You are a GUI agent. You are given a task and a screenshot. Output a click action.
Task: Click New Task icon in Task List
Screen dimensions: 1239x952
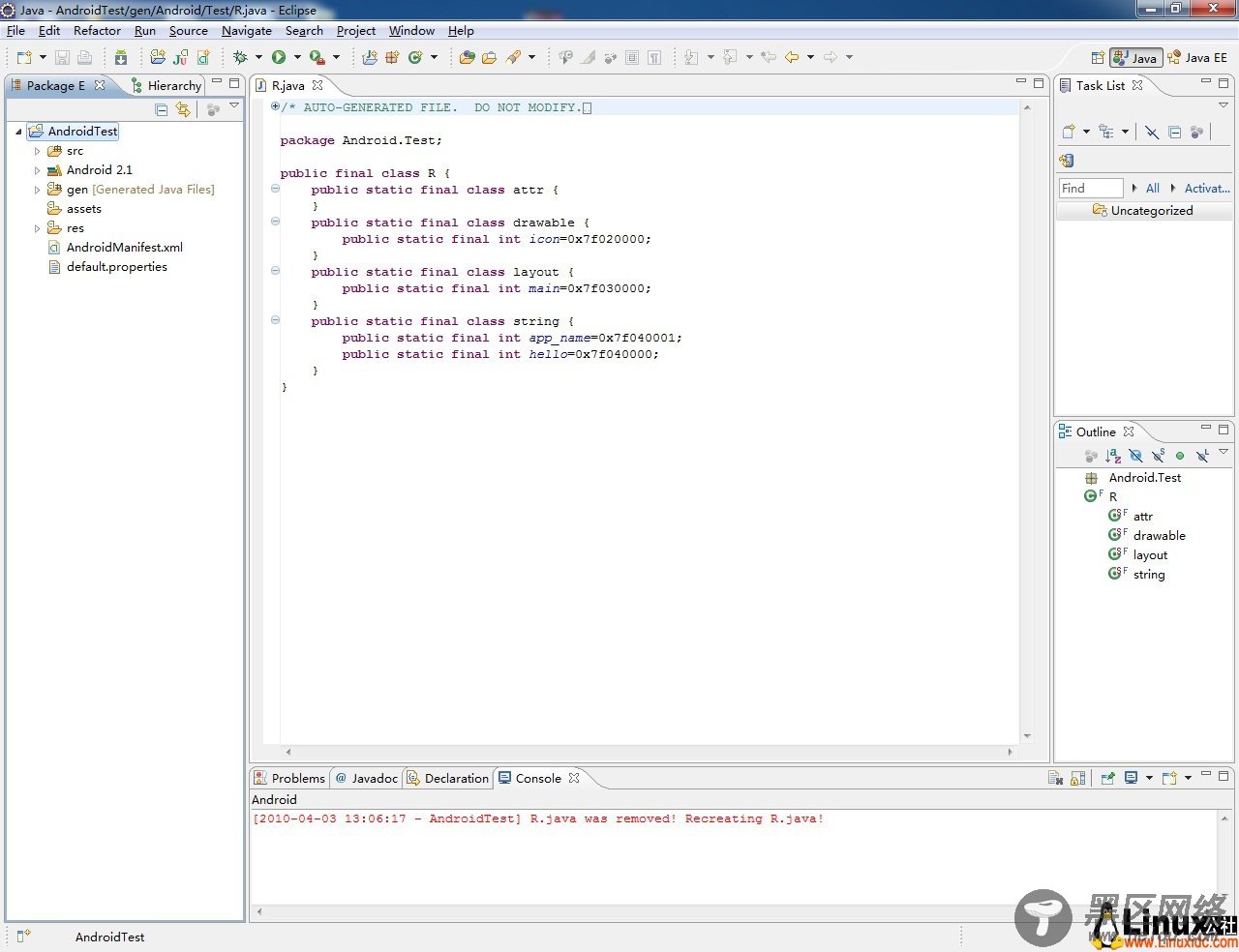point(1069,132)
